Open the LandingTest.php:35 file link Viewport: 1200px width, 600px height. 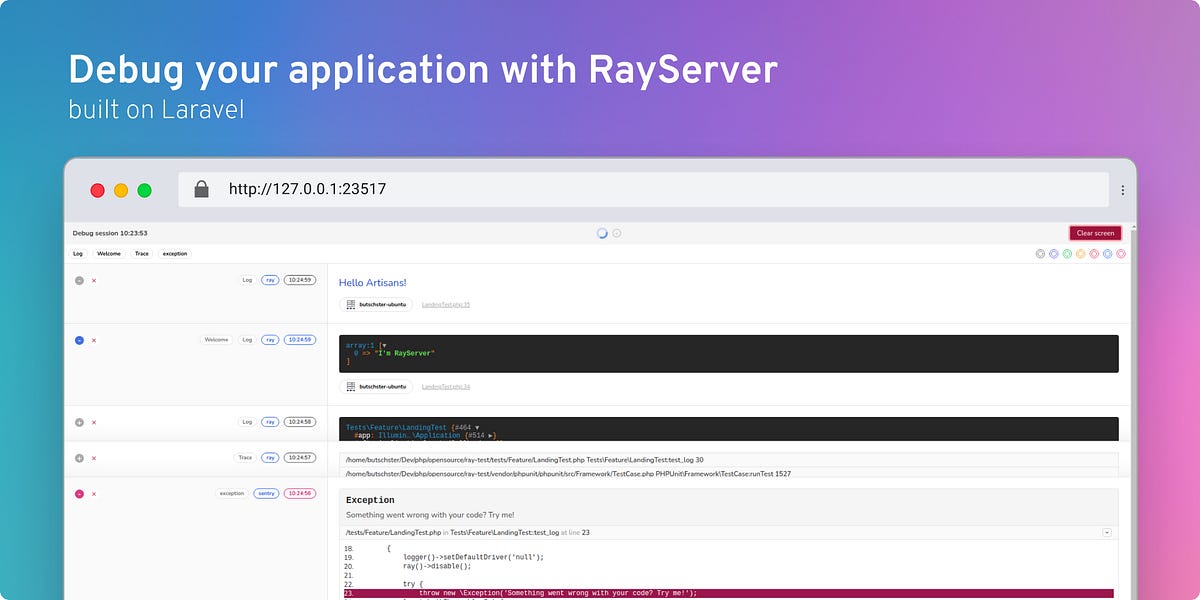pos(446,304)
